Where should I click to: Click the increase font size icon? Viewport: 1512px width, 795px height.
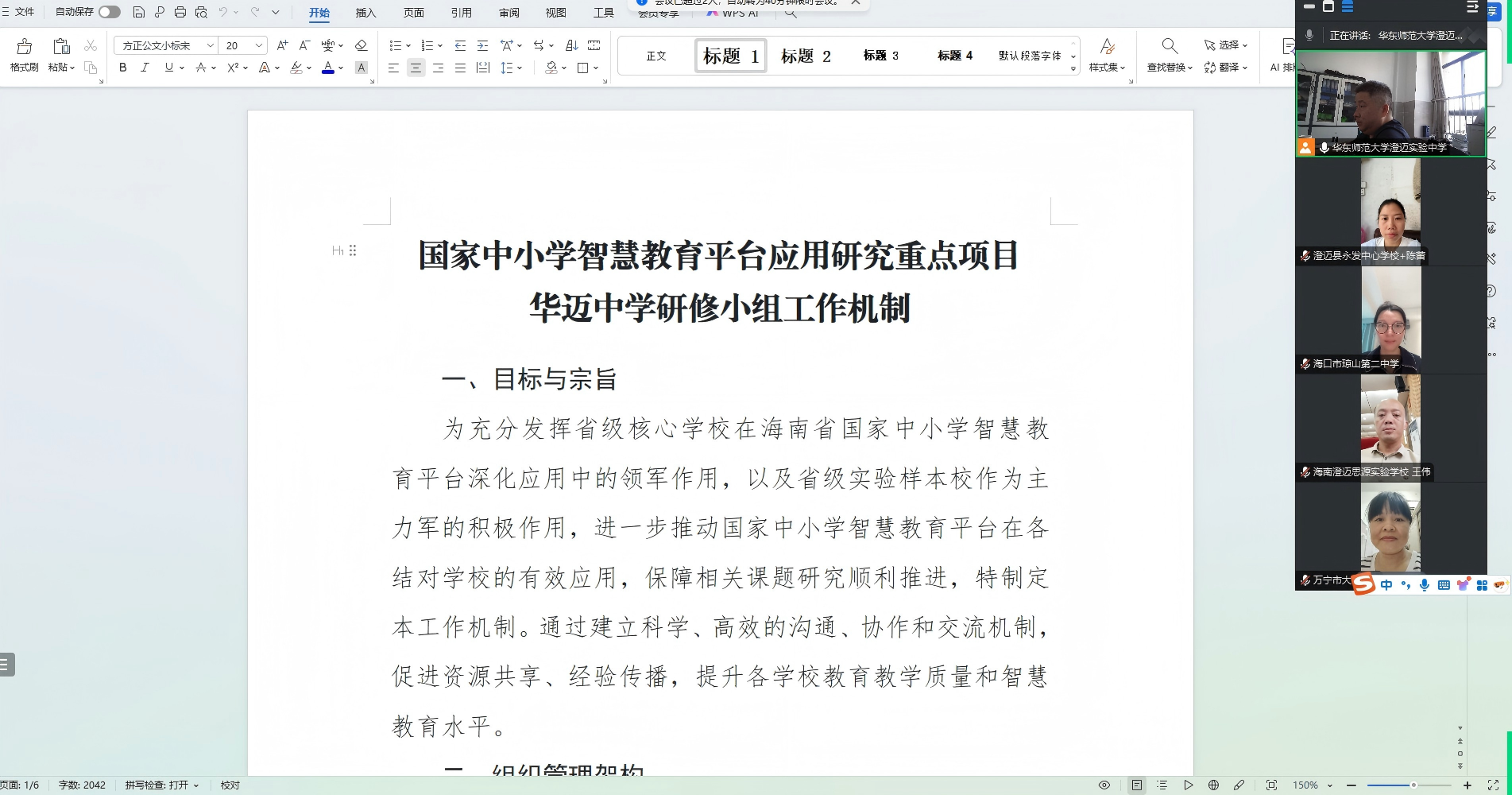[282, 45]
